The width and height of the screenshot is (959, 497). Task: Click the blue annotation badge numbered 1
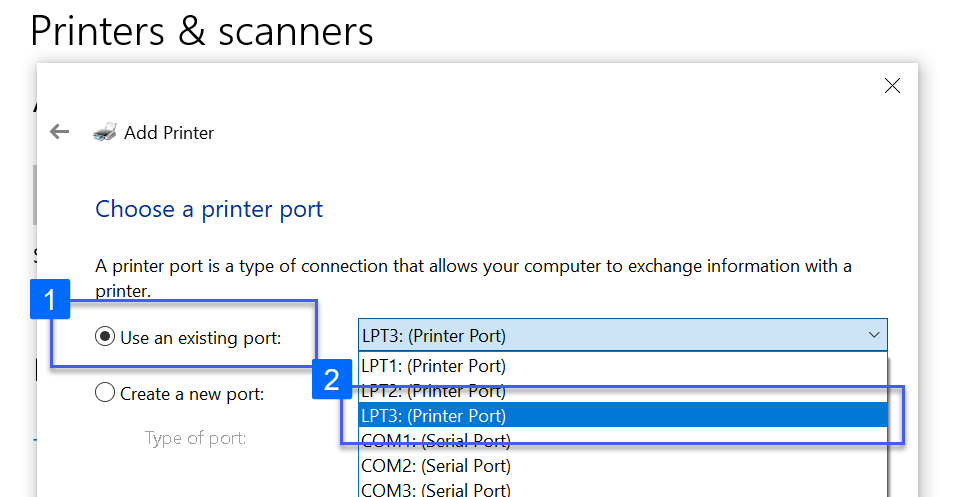pos(50,299)
